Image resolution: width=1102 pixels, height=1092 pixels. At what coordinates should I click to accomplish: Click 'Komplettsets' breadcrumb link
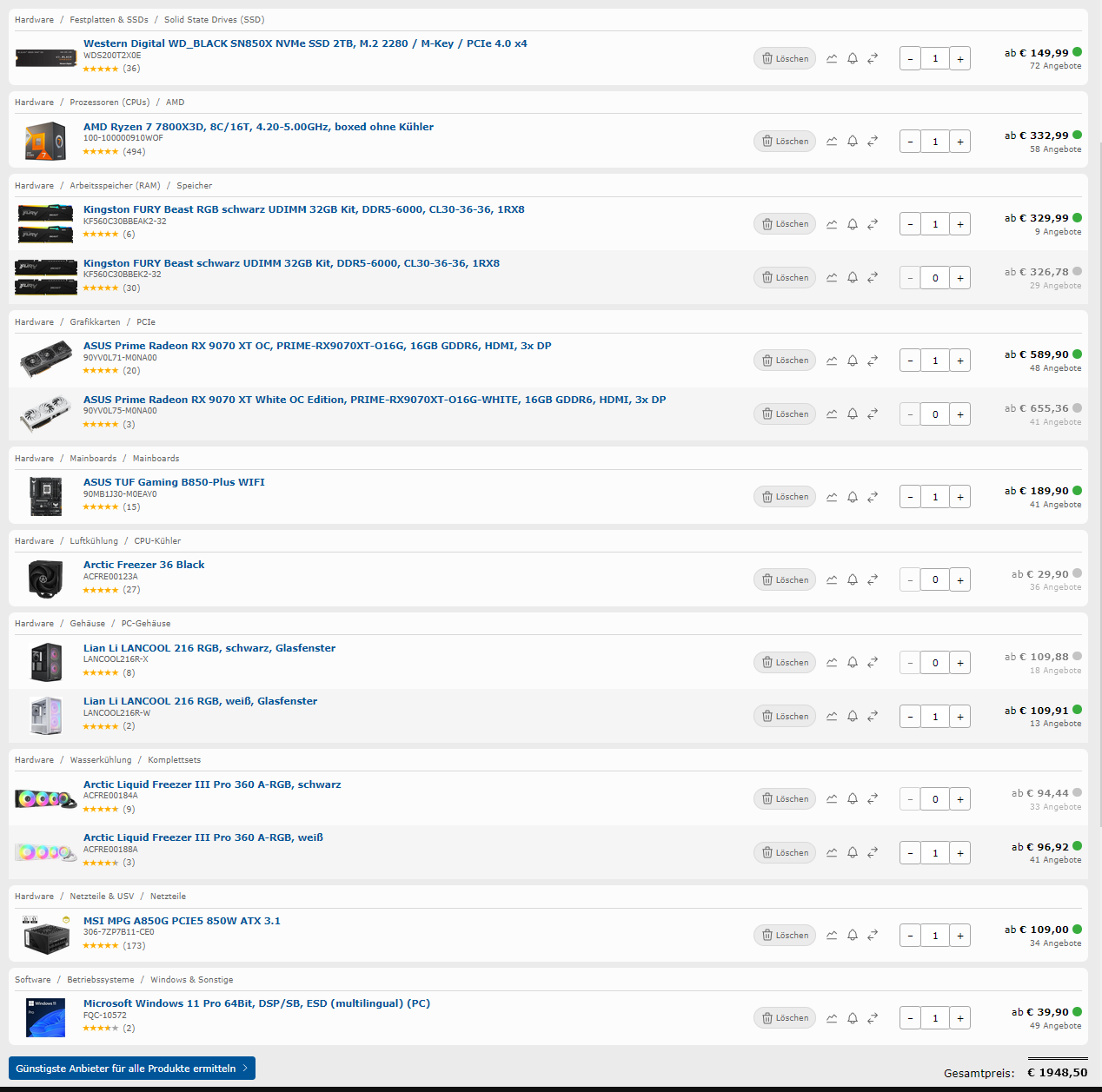click(x=174, y=760)
